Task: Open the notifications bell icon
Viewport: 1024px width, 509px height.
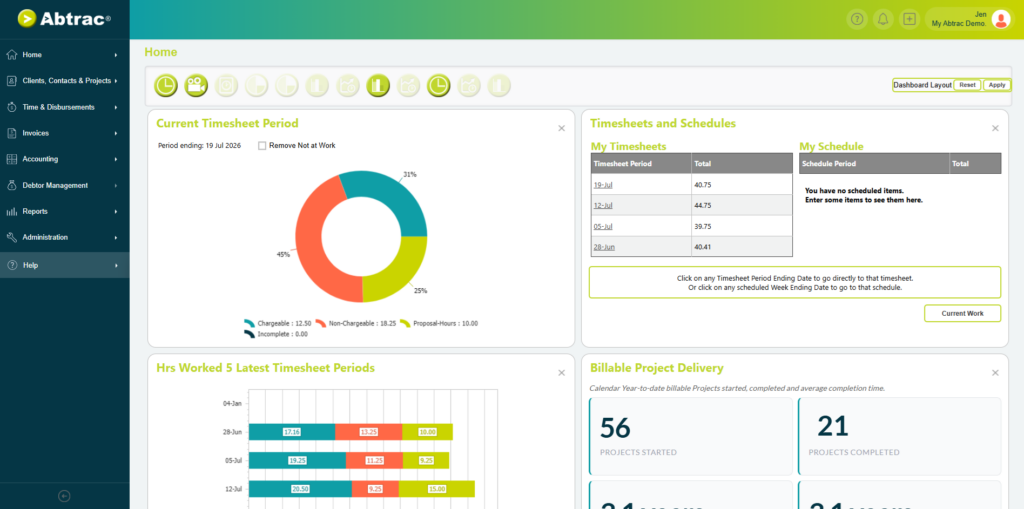Action: click(x=883, y=20)
